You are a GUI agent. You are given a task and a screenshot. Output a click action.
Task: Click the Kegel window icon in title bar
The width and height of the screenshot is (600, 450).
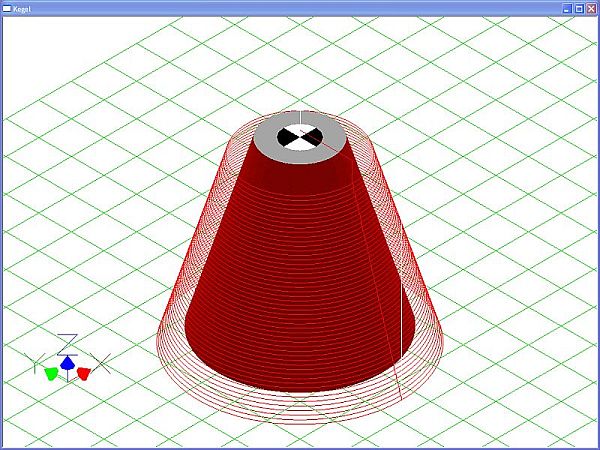7,7
